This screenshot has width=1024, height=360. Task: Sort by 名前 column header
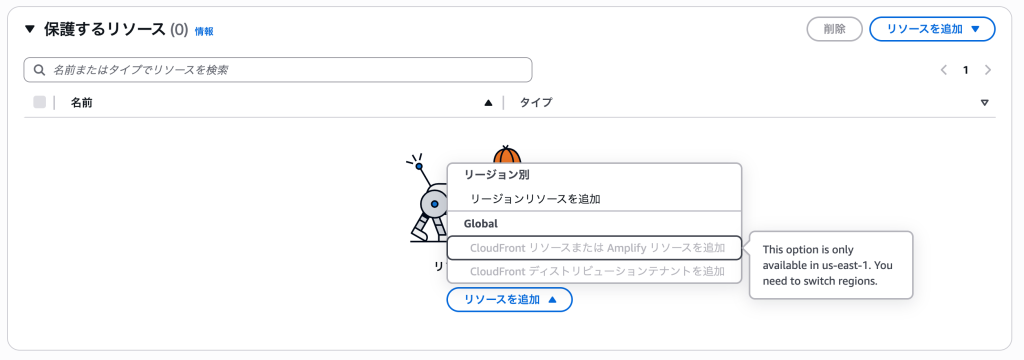(x=82, y=103)
